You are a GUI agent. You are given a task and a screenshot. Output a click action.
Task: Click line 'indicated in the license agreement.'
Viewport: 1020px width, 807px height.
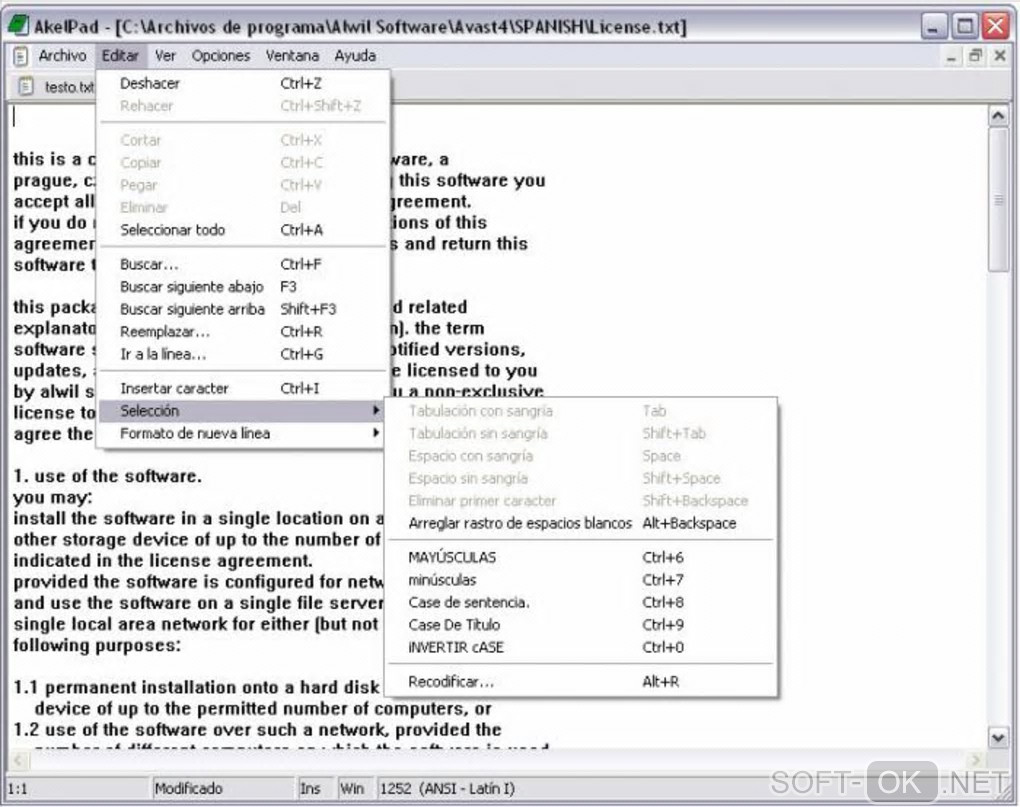click(163, 561)
